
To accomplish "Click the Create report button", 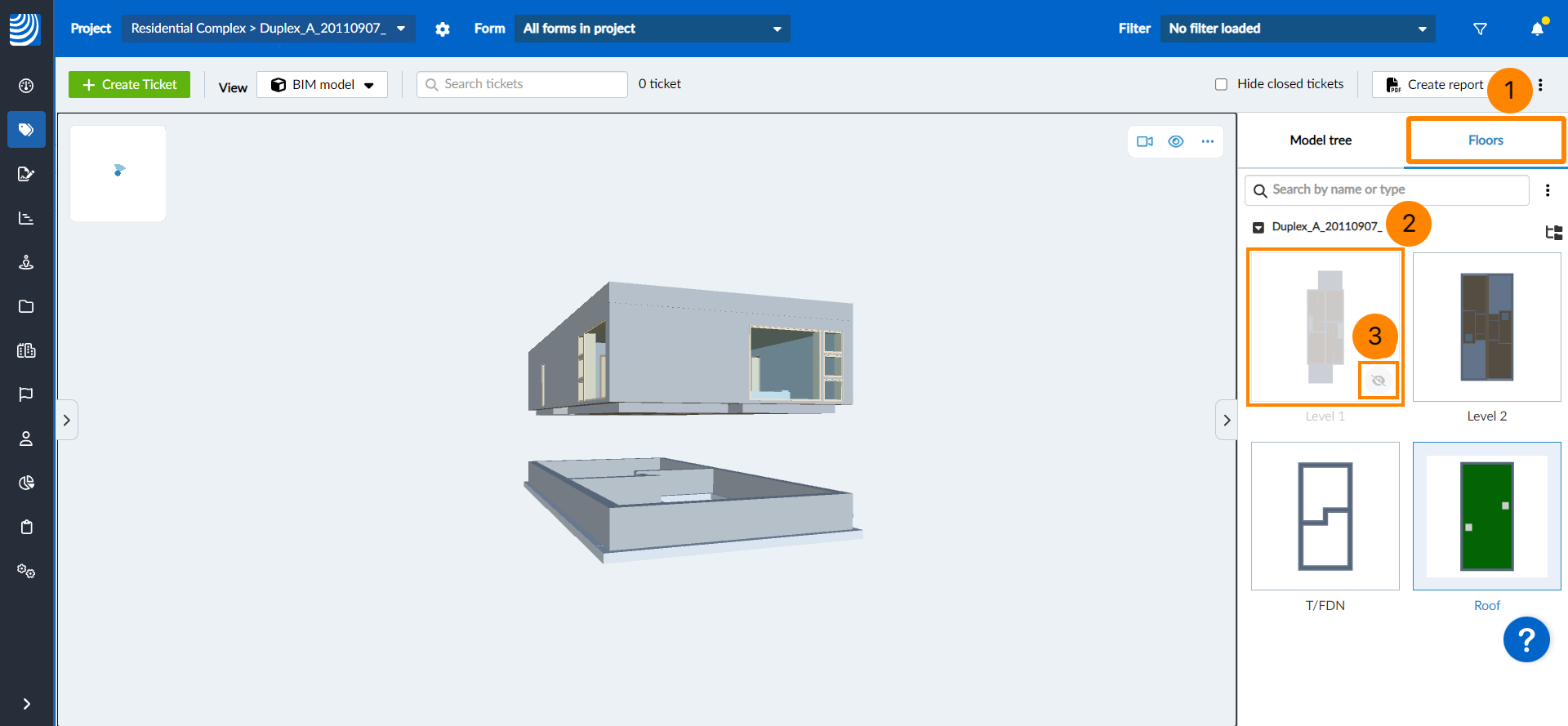I will [1435, 85].
